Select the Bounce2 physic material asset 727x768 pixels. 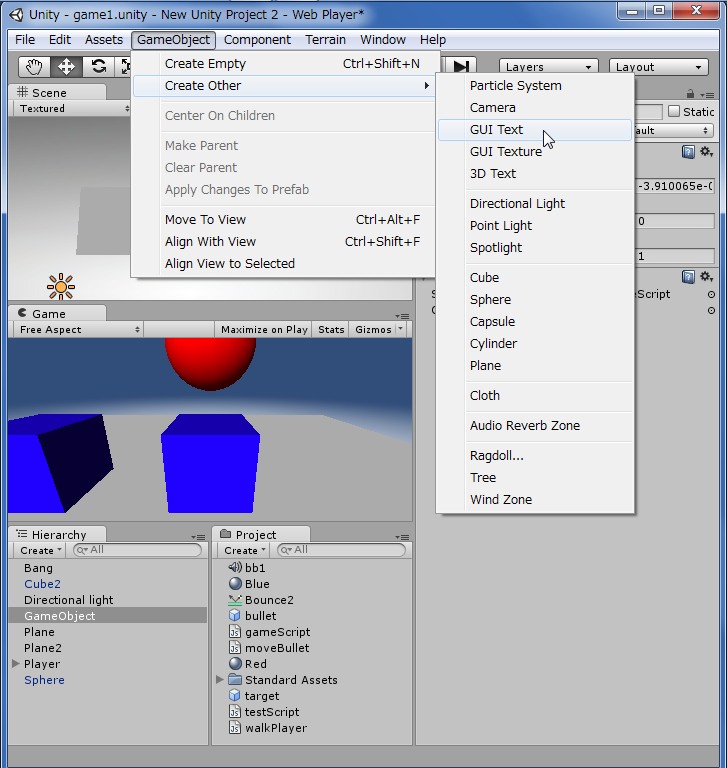[268, 600]
